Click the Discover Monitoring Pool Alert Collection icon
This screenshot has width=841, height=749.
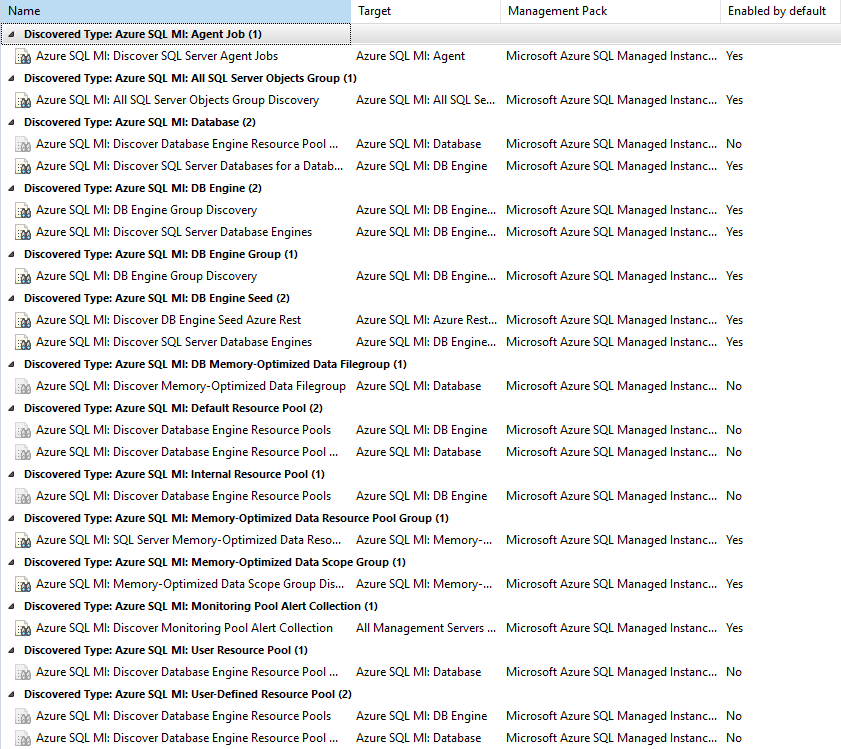tap(23, 628)
